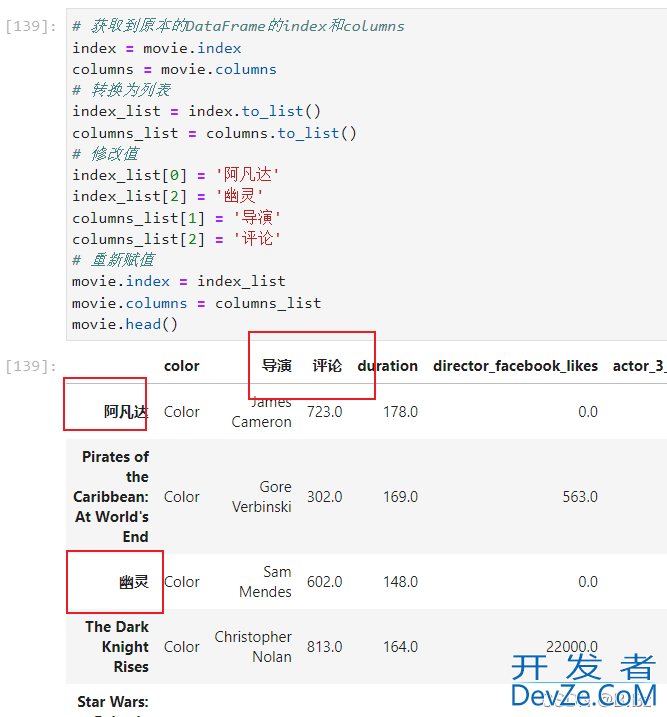Viewport: 667px width, 717px height.
Task: Click the 'color' column header
Action: [181, 366]
